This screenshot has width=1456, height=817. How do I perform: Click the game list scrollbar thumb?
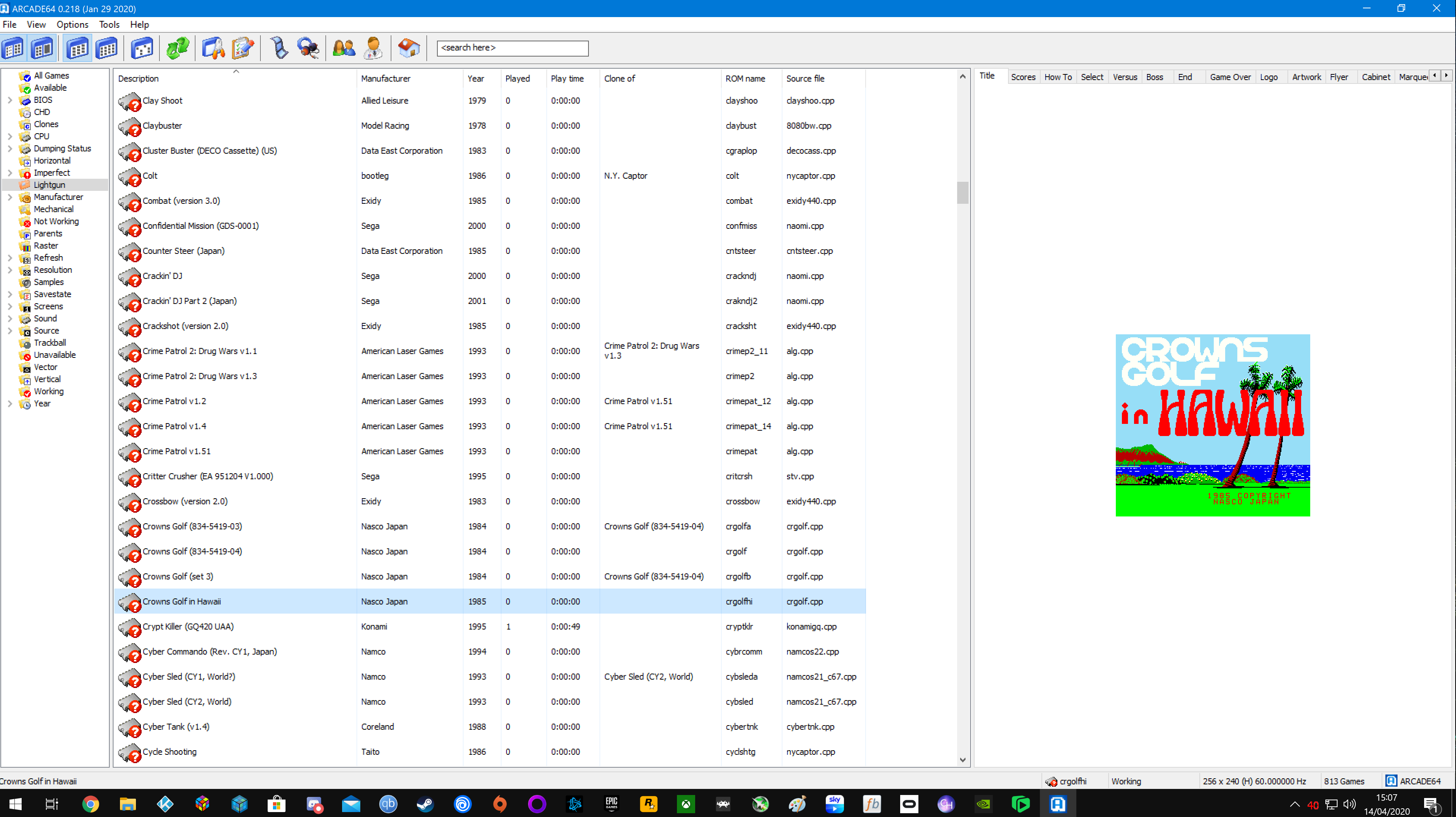coord(962,192)
